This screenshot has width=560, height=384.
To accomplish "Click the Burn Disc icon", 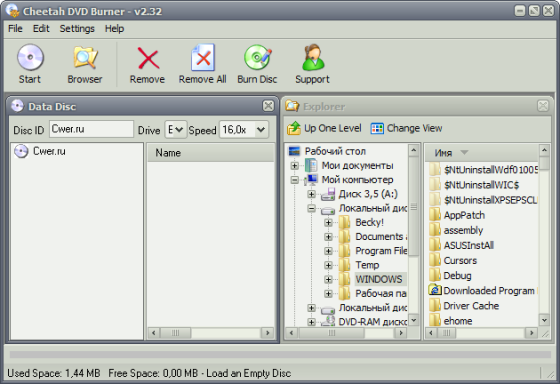I will point(258,57).
